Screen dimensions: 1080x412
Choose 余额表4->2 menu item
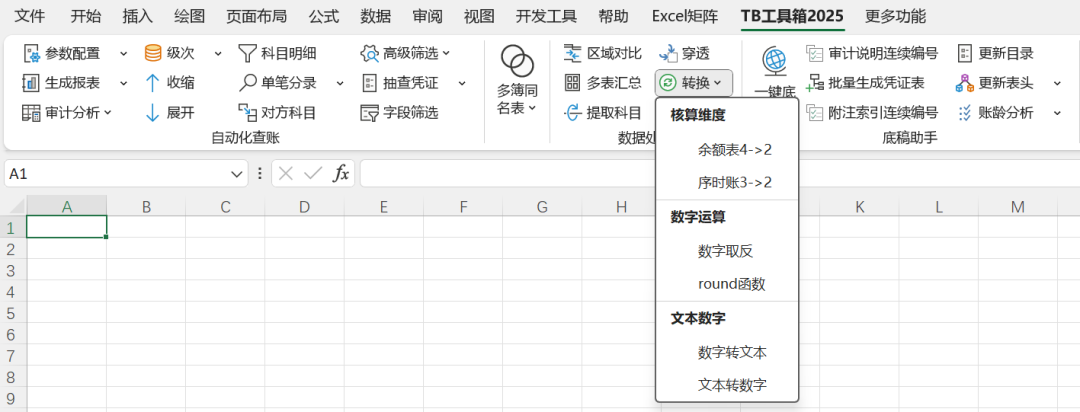click(727, 150)
